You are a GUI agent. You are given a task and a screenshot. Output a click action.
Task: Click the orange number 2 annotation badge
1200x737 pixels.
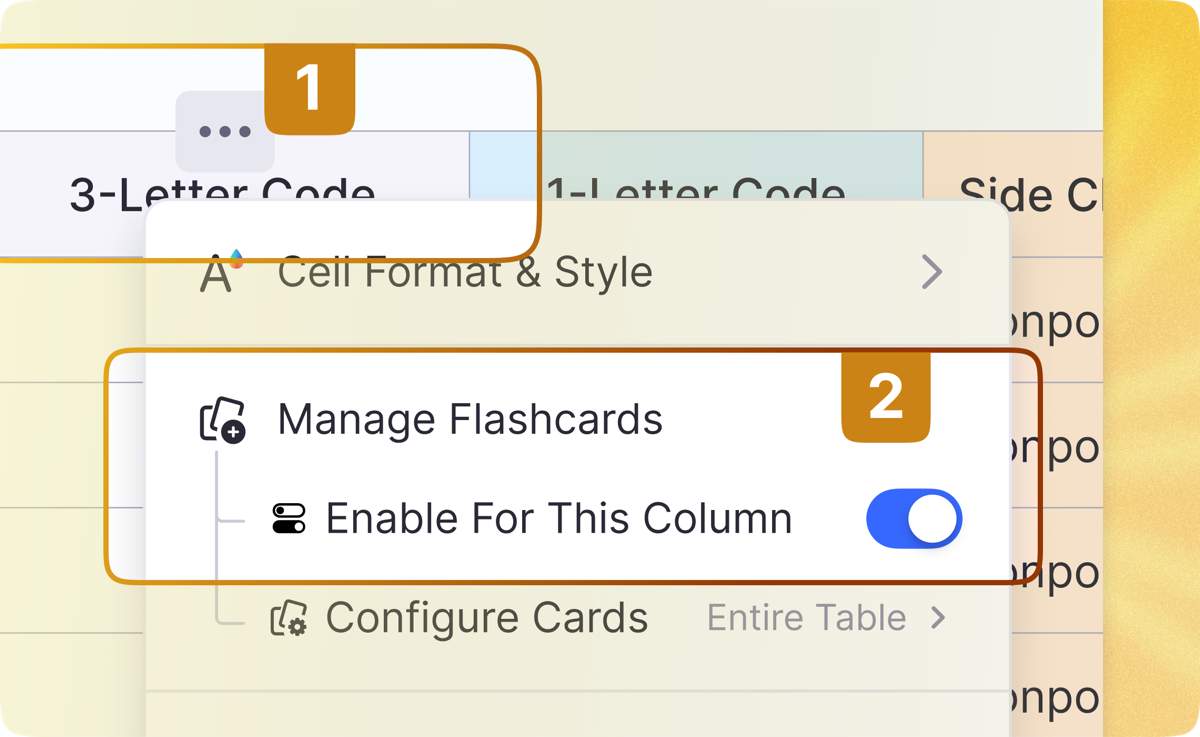pyautogui.click(x=886, y=397)
